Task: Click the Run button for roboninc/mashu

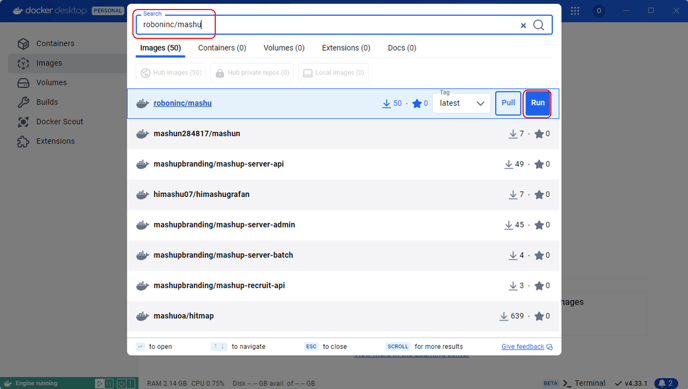Action: [x=538, y=103]
